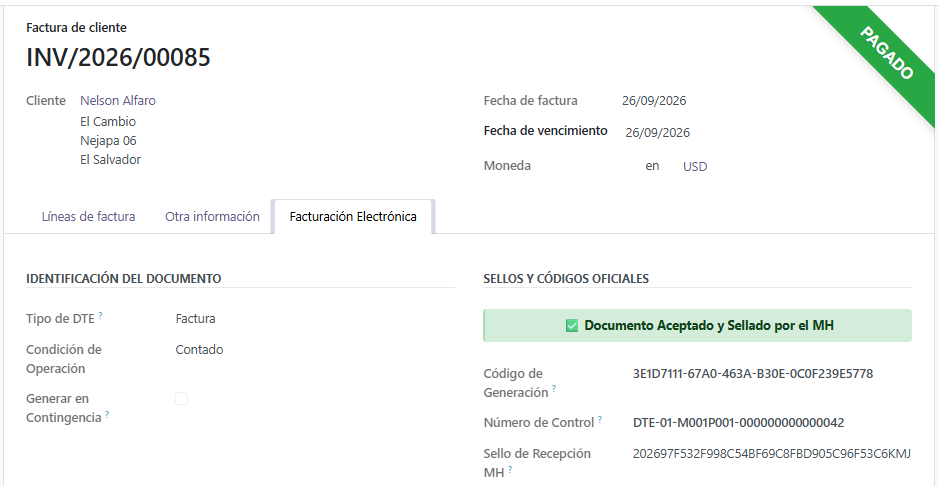
Task: Click the Fecha de vencimiento label
Action: 546,130
